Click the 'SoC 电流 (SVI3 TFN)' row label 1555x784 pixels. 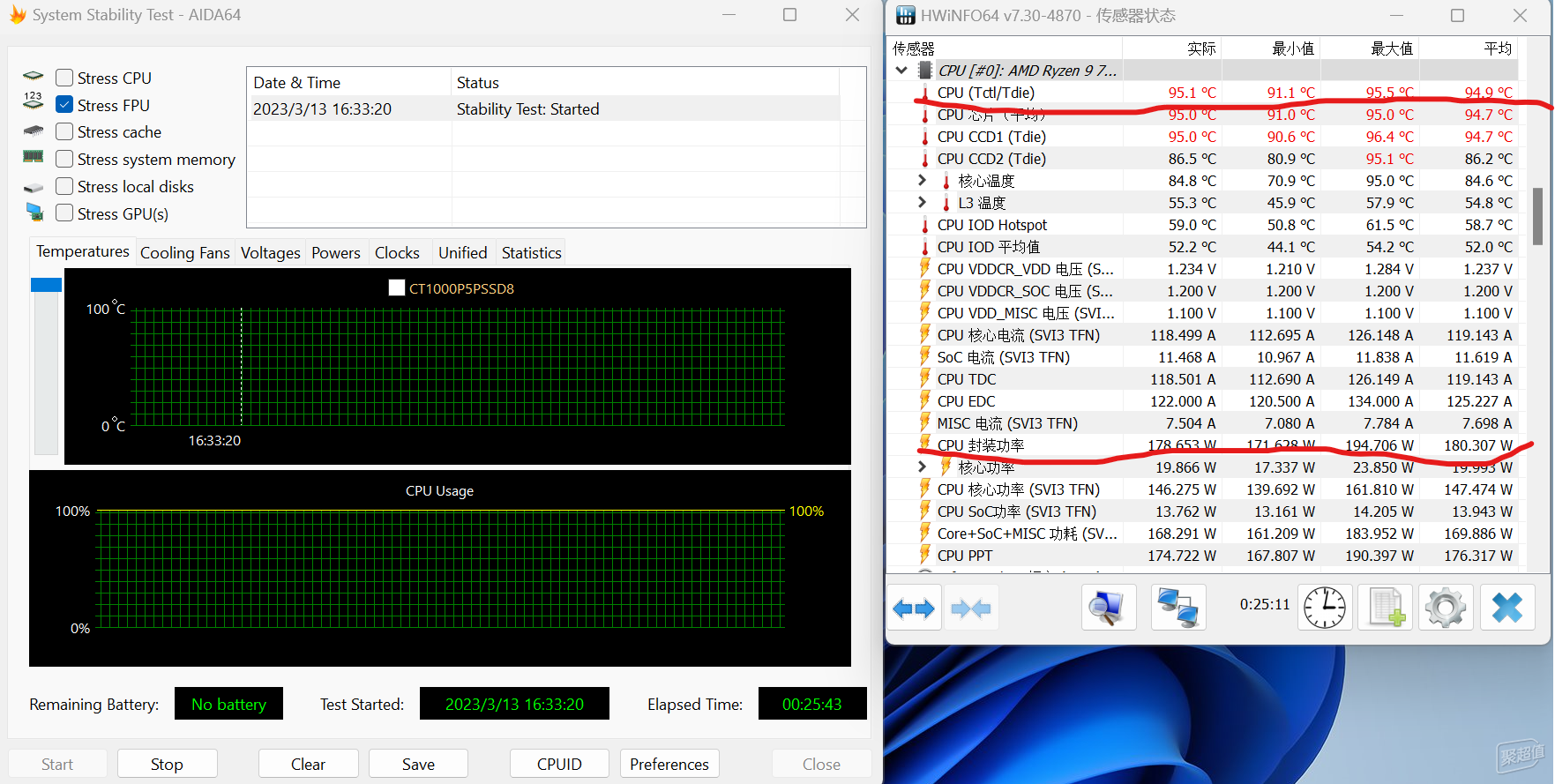[1003, 357]
